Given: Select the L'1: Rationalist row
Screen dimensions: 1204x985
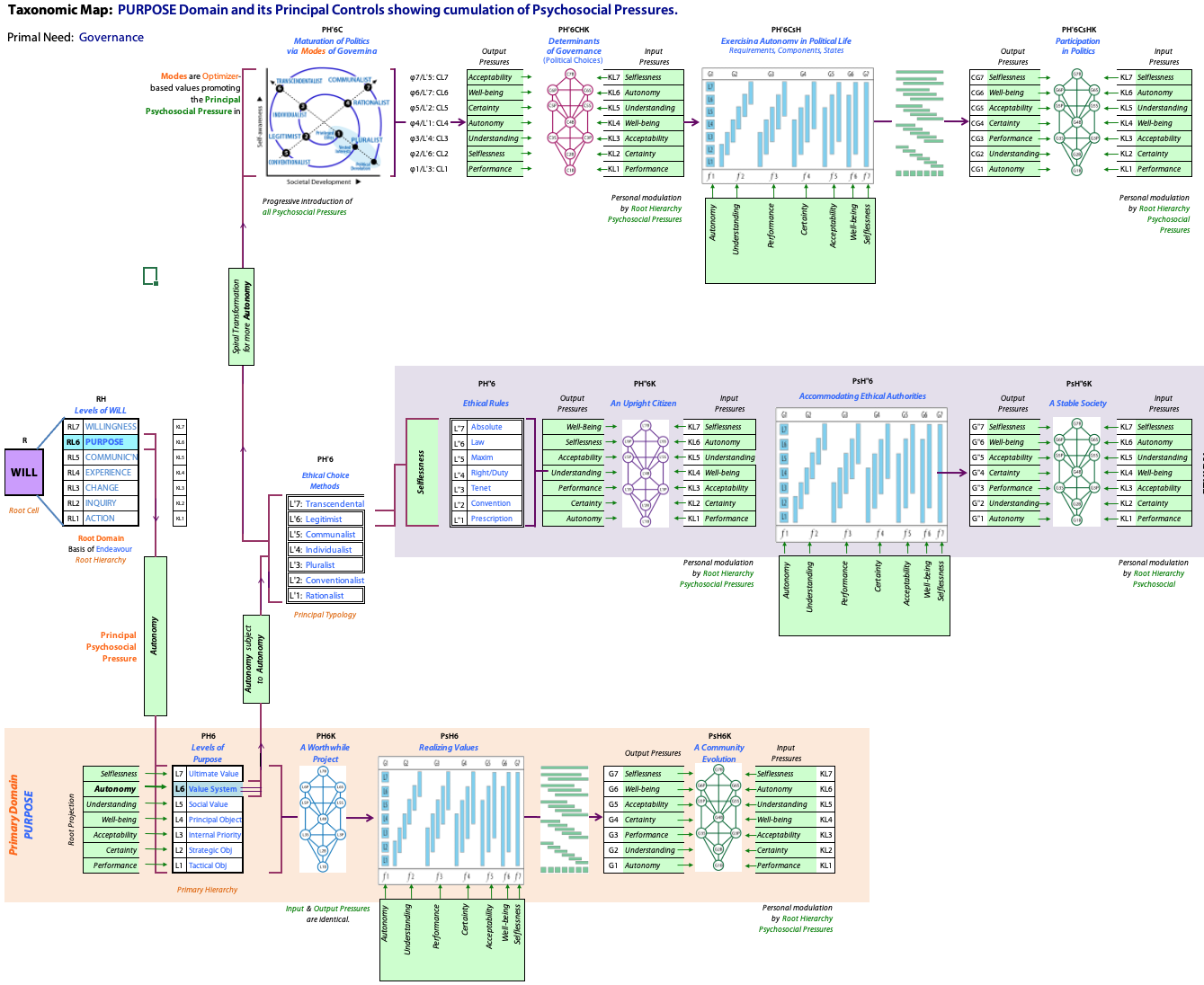Looking at the screenshot, I should pyautogui.click(x=326, y=596).
